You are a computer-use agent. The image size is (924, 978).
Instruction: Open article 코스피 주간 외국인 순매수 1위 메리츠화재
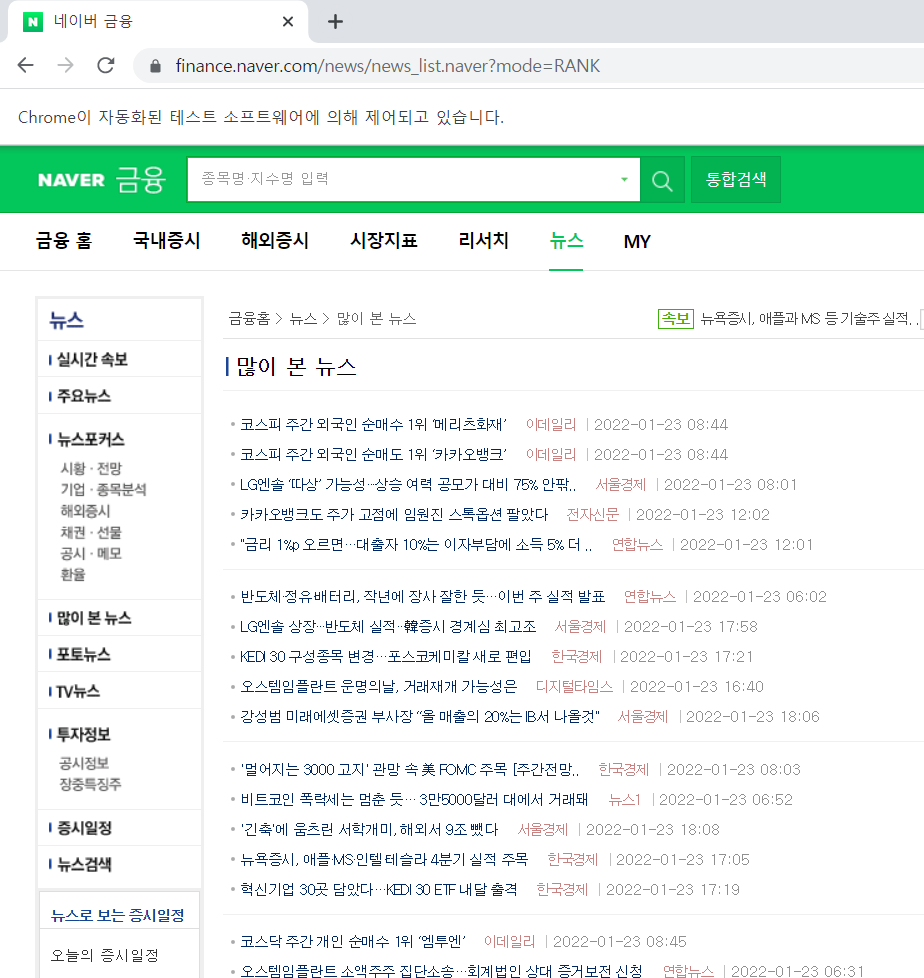[373, 425]
